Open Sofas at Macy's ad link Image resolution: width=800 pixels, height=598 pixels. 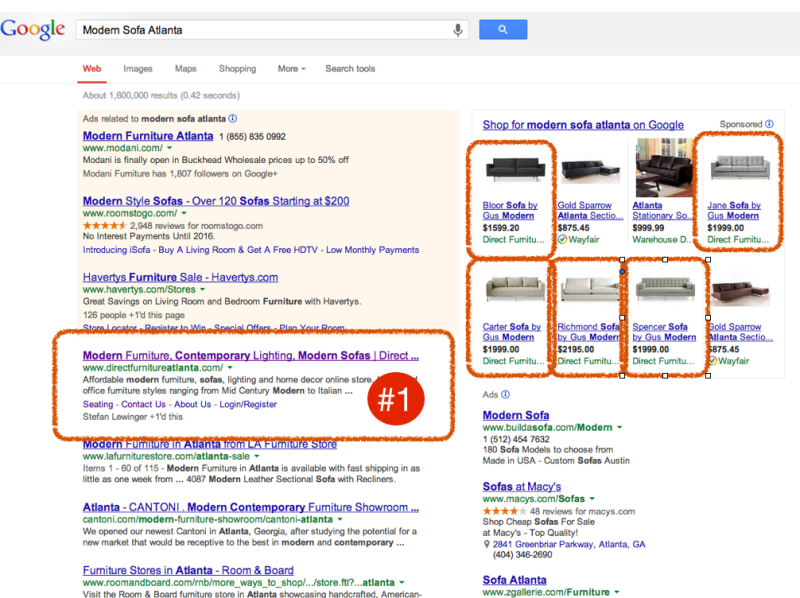click(522, 487)
